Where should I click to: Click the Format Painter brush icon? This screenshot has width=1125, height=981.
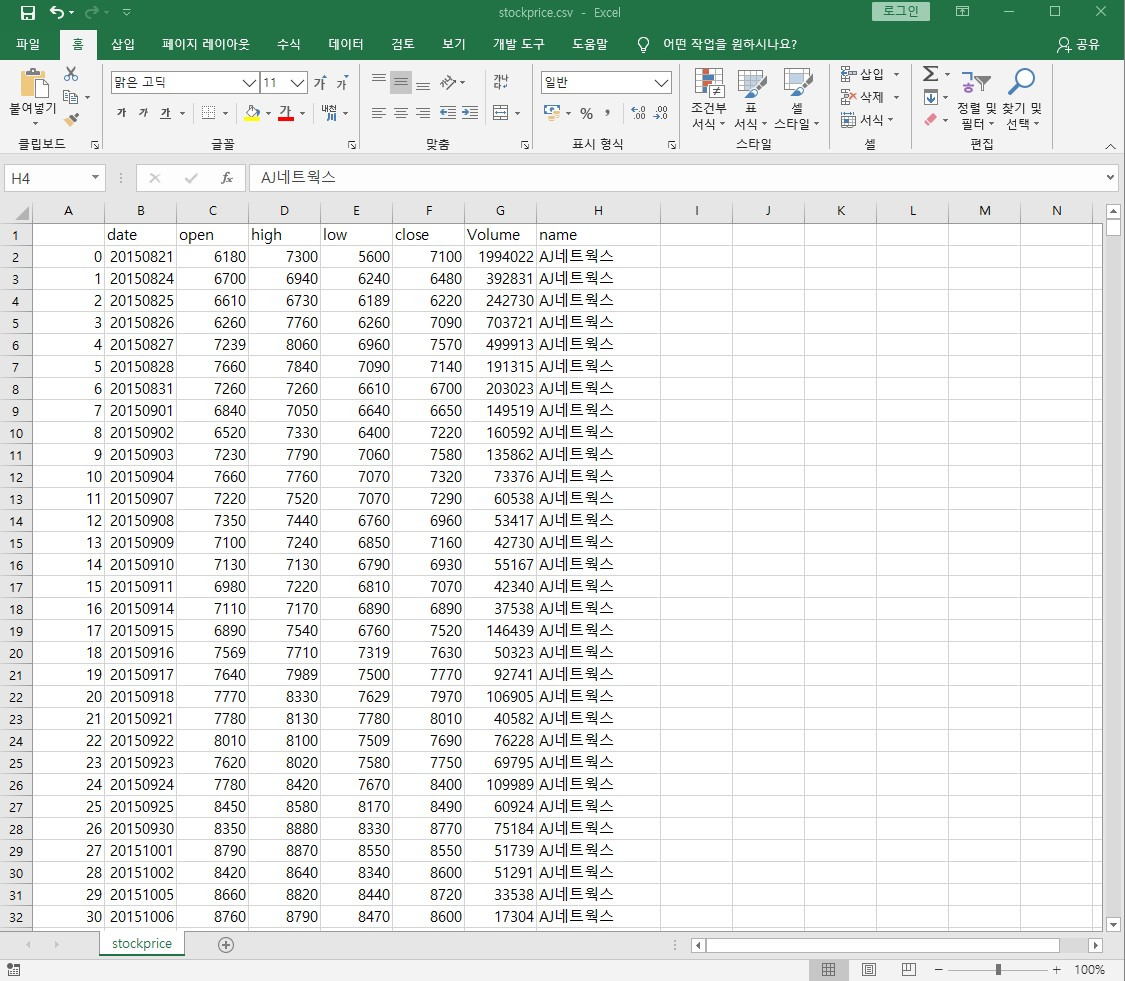coord(70,119)
